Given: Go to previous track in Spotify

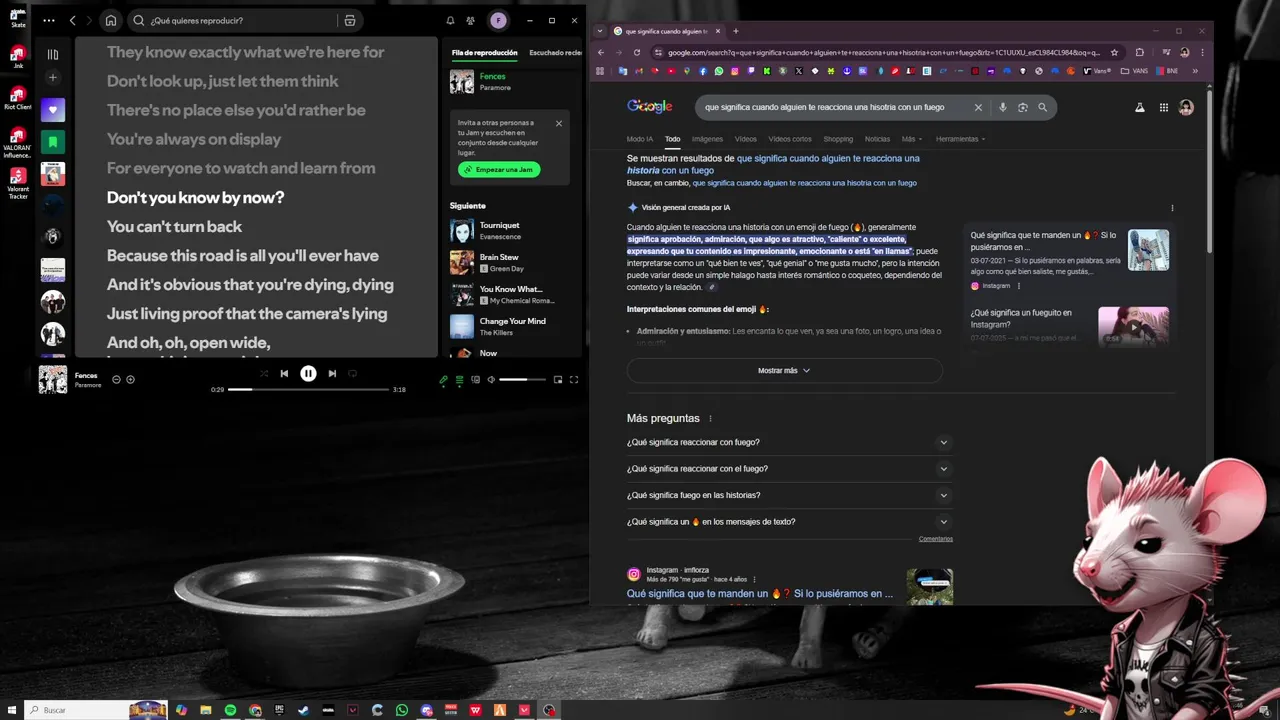Looking at the screenshot, I should tap(284, 373).
